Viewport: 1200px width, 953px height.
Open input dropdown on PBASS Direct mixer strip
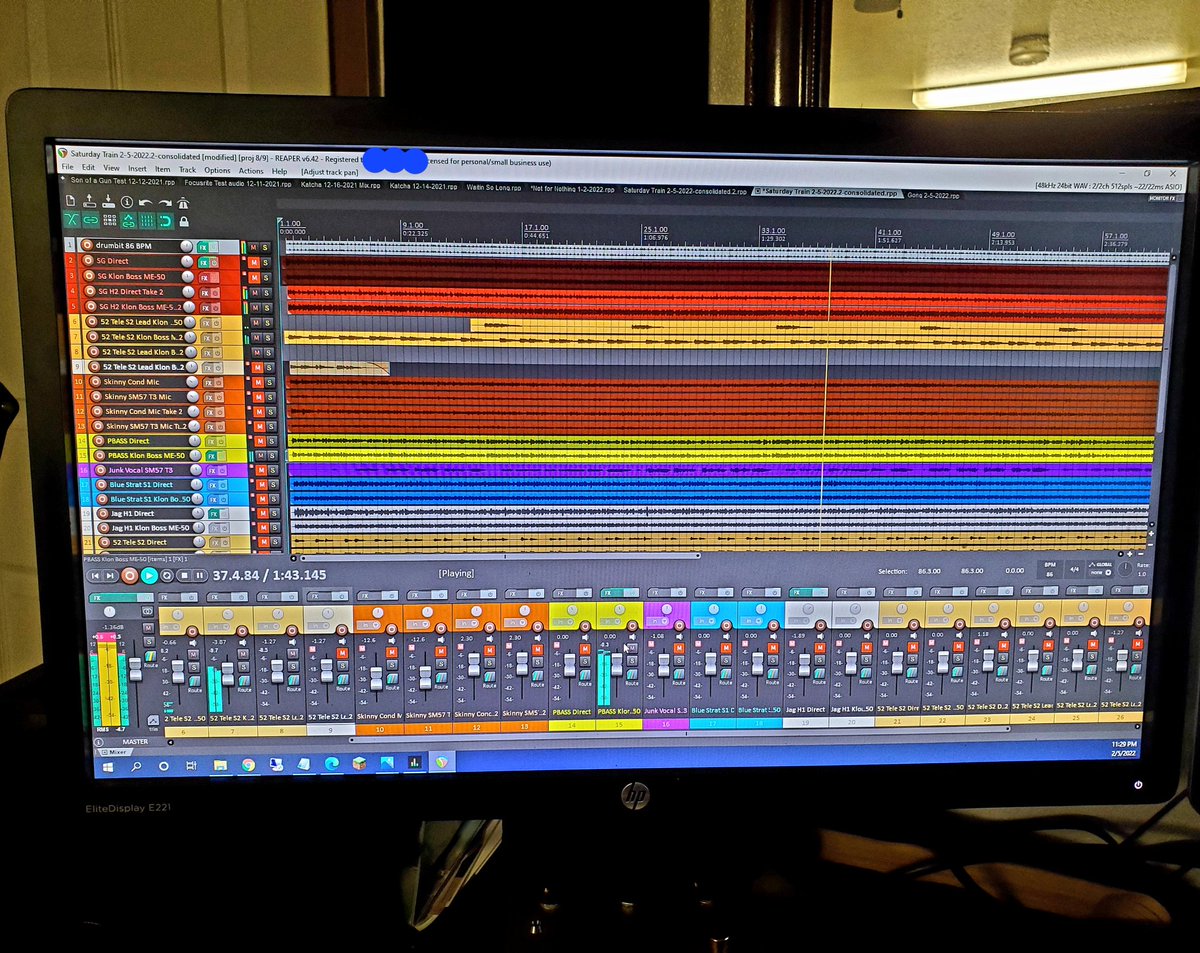coord(563,622)
